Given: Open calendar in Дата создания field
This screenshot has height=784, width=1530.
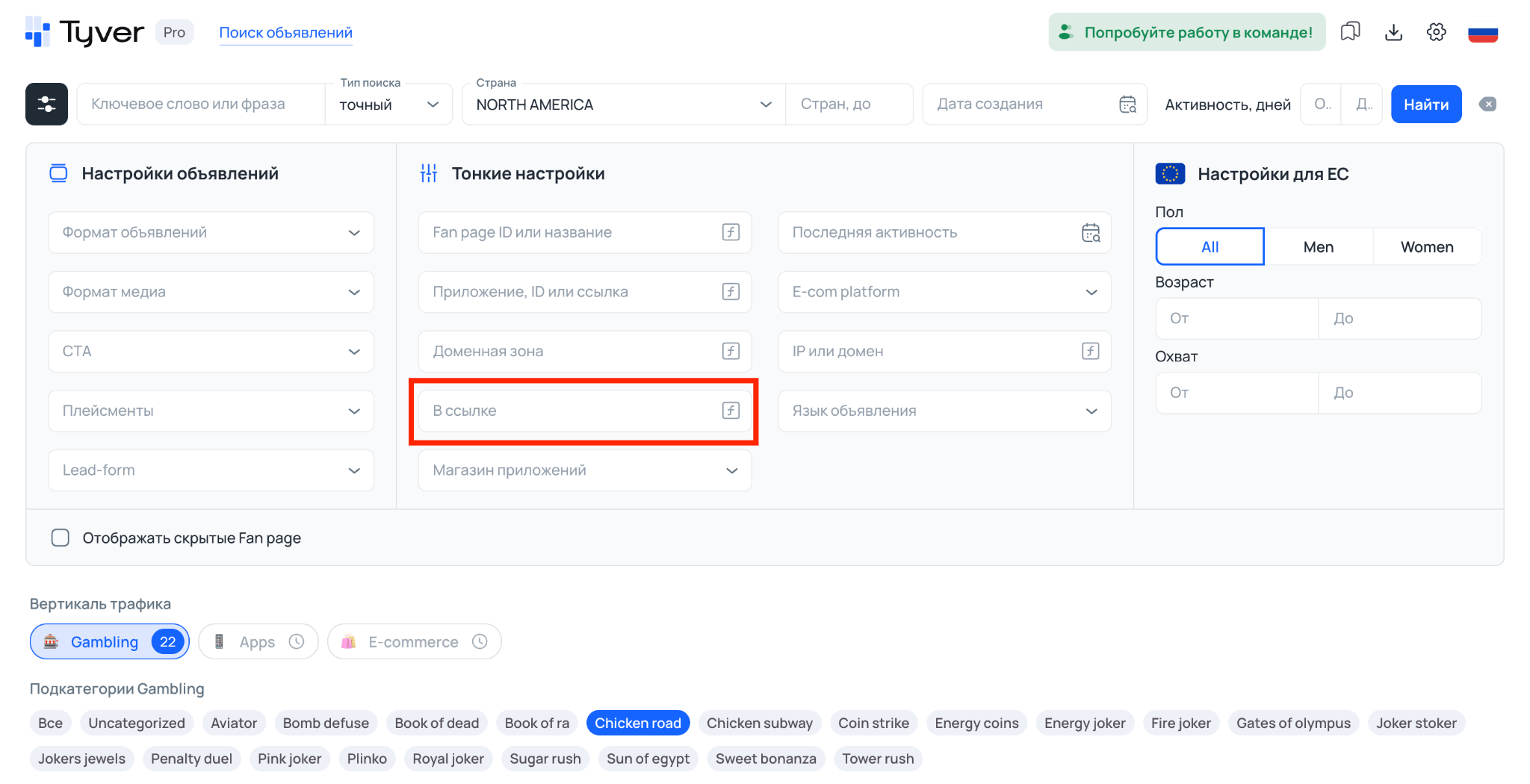Looking at the screenshot, I should pyautogui.click(x=1127, y=105).
